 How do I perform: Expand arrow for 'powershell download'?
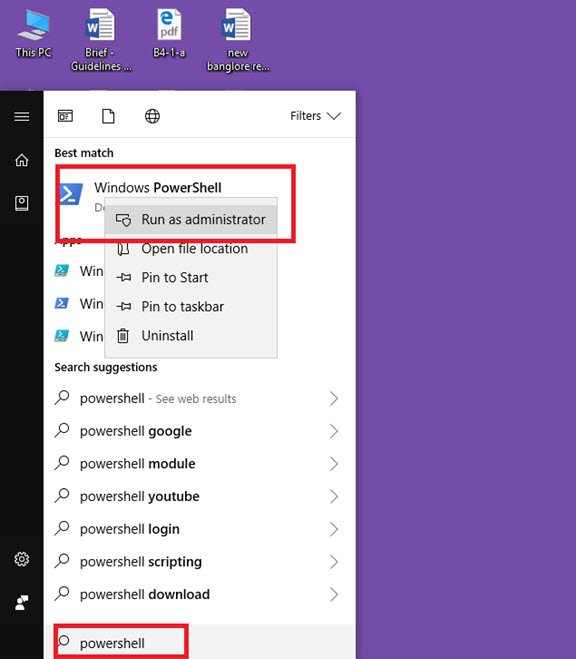point(334,594)
